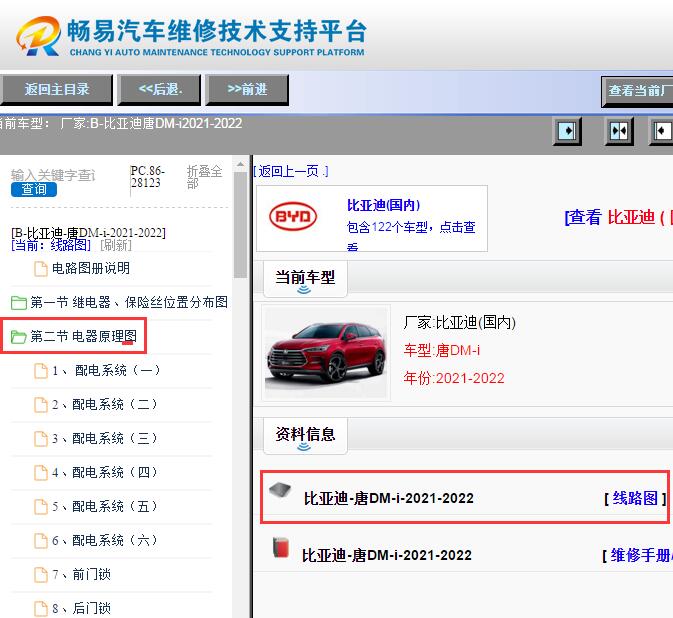
Task: Click the split-center panel layout icon
Action: click(618, 130)
